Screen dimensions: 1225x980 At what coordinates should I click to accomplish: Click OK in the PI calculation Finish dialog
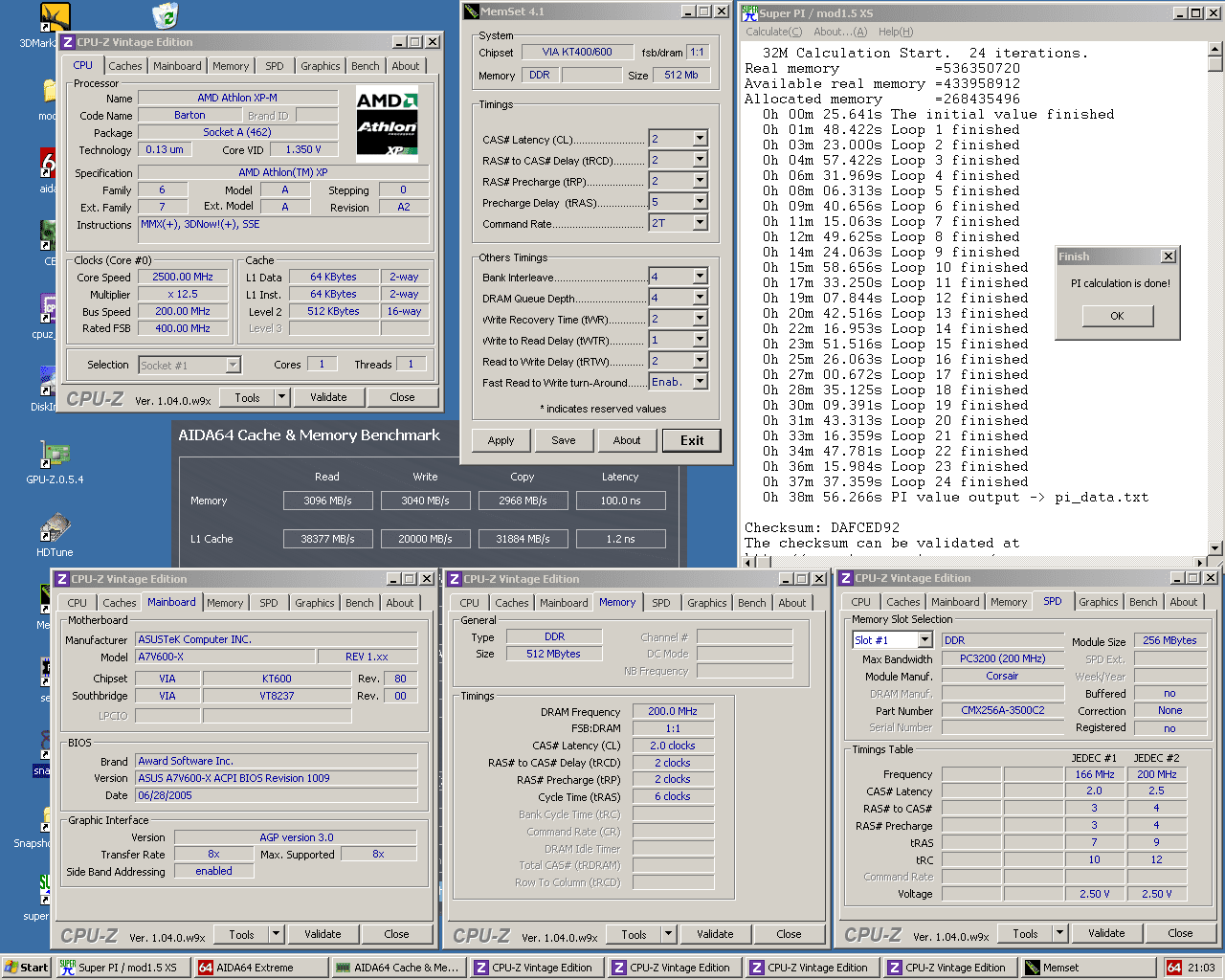pyautogui.click(x=1118, y=316)
